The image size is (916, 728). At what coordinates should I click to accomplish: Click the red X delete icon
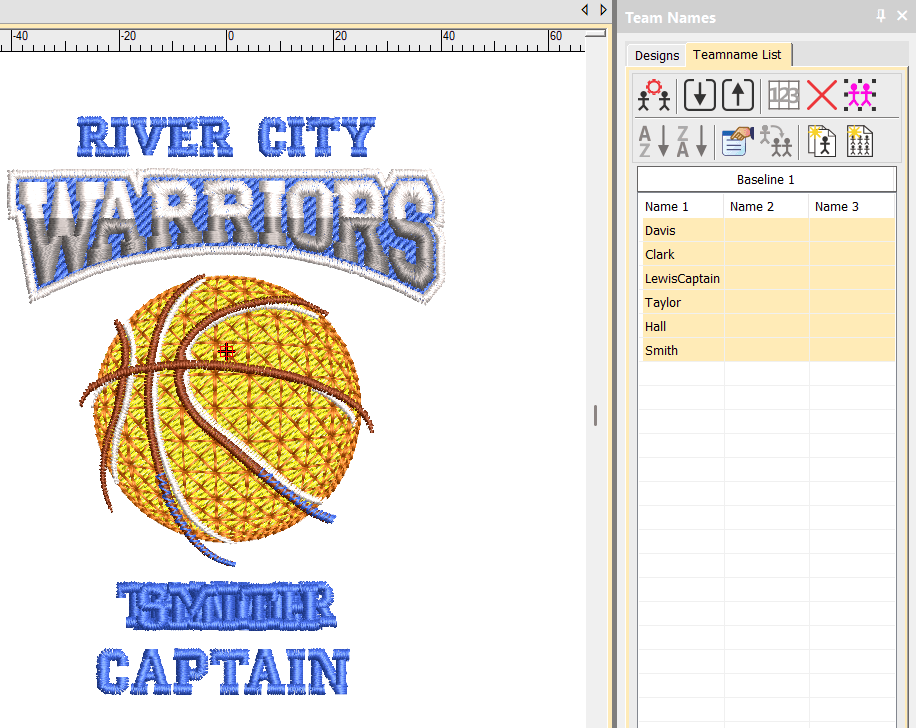coord(821,96)
